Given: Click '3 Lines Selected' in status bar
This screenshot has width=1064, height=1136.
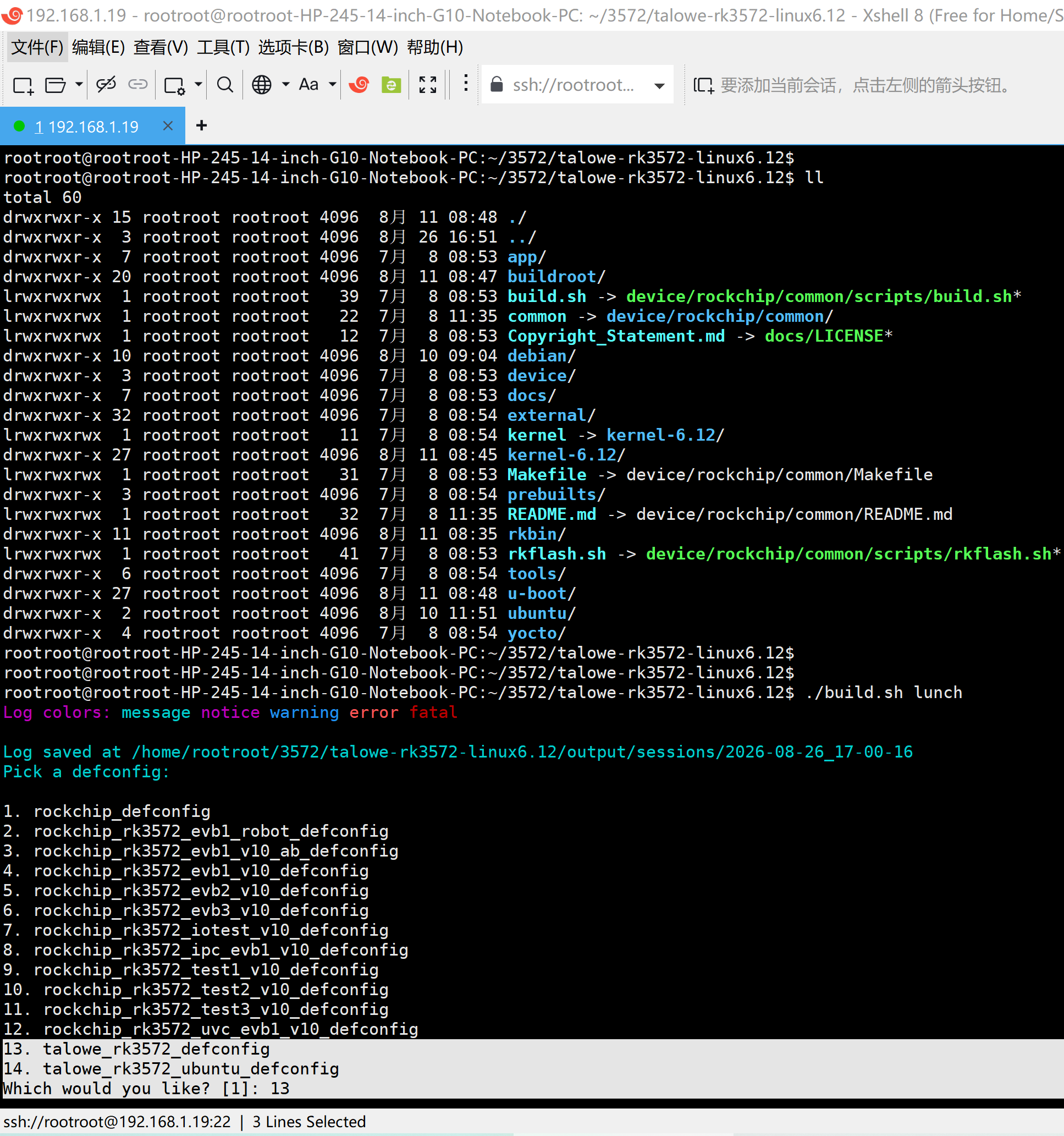Looking at the screenshot, I should [309, 1122].
